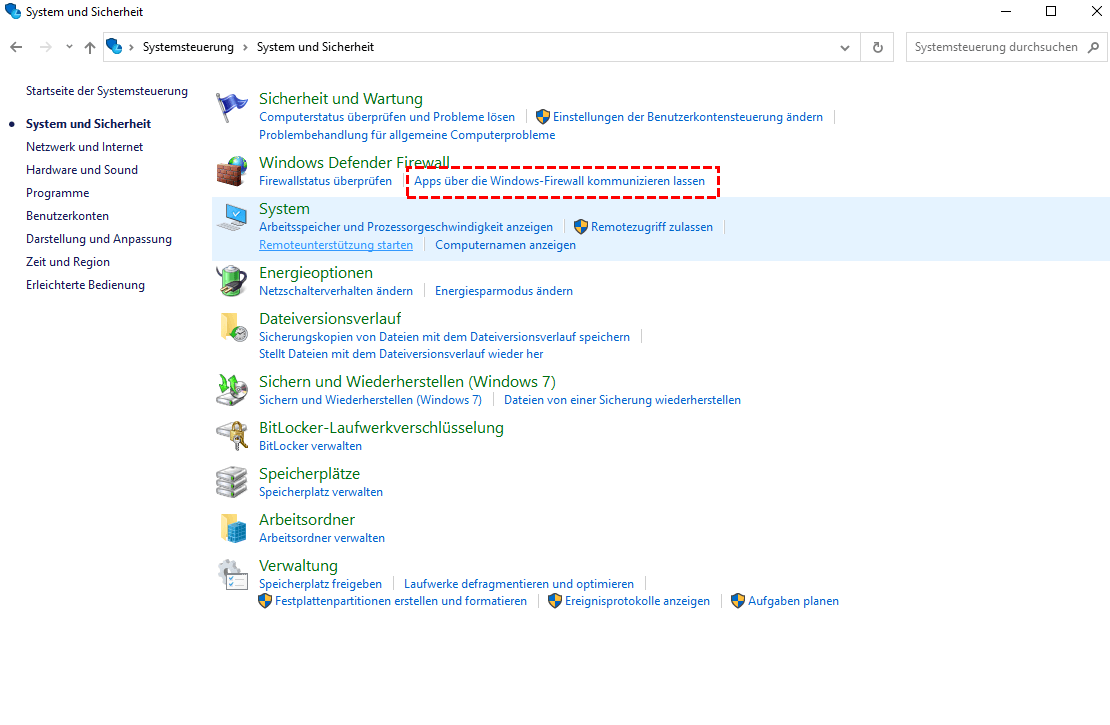Click the System computer icon
This screenshot has height=725, width=1110.
click(x=232, y=217)
